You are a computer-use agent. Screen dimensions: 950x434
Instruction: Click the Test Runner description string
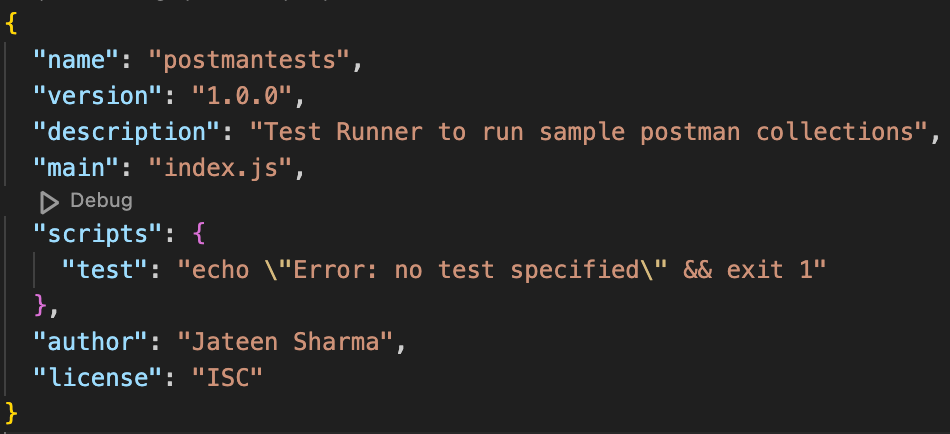point(595,132)
